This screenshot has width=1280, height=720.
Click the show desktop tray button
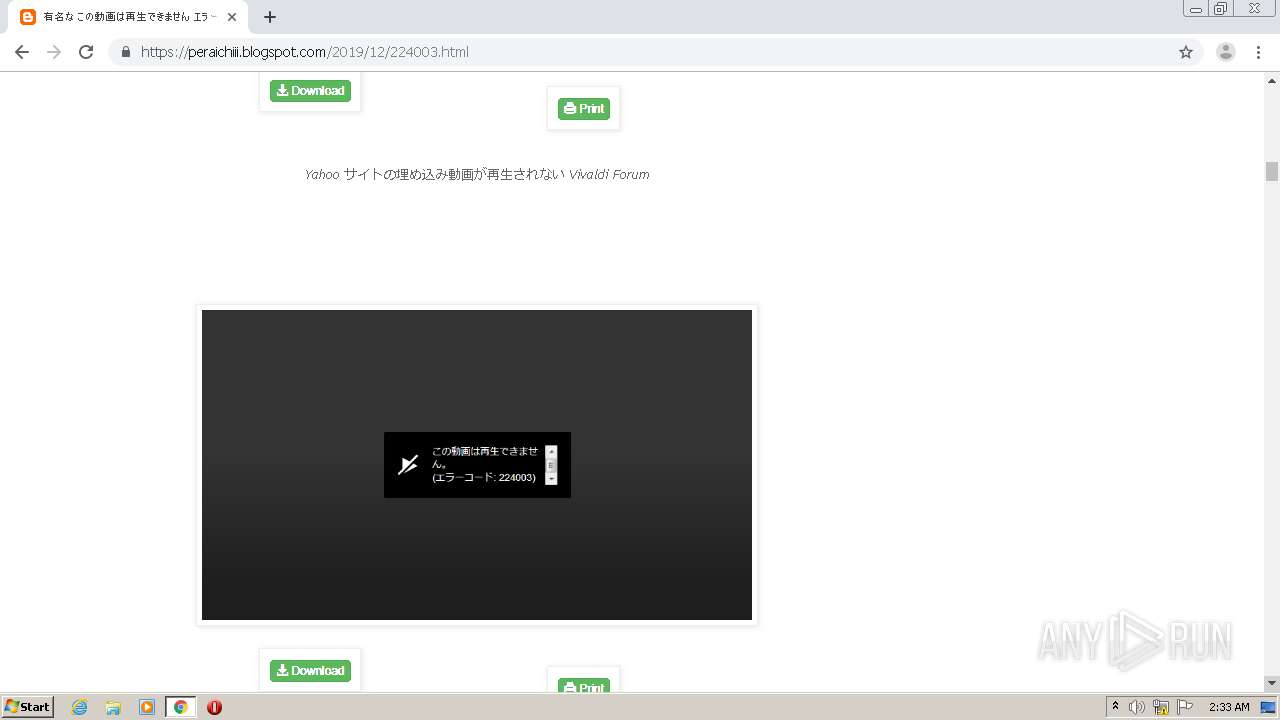point(1268,707)
